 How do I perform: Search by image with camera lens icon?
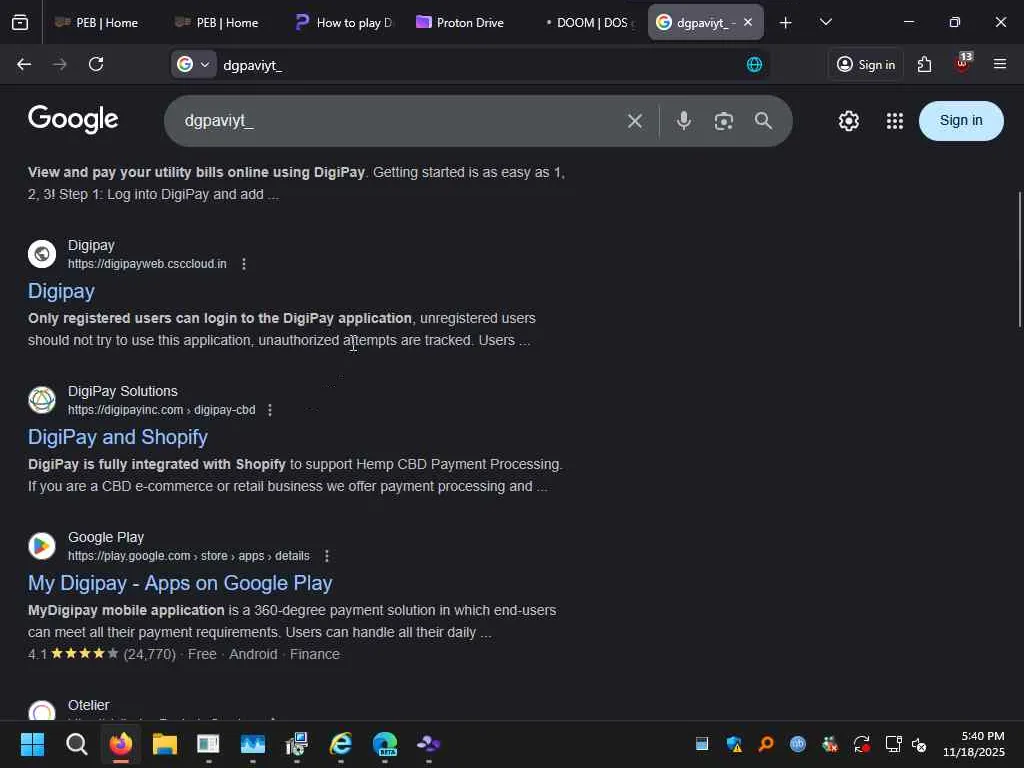coord(724,121)
